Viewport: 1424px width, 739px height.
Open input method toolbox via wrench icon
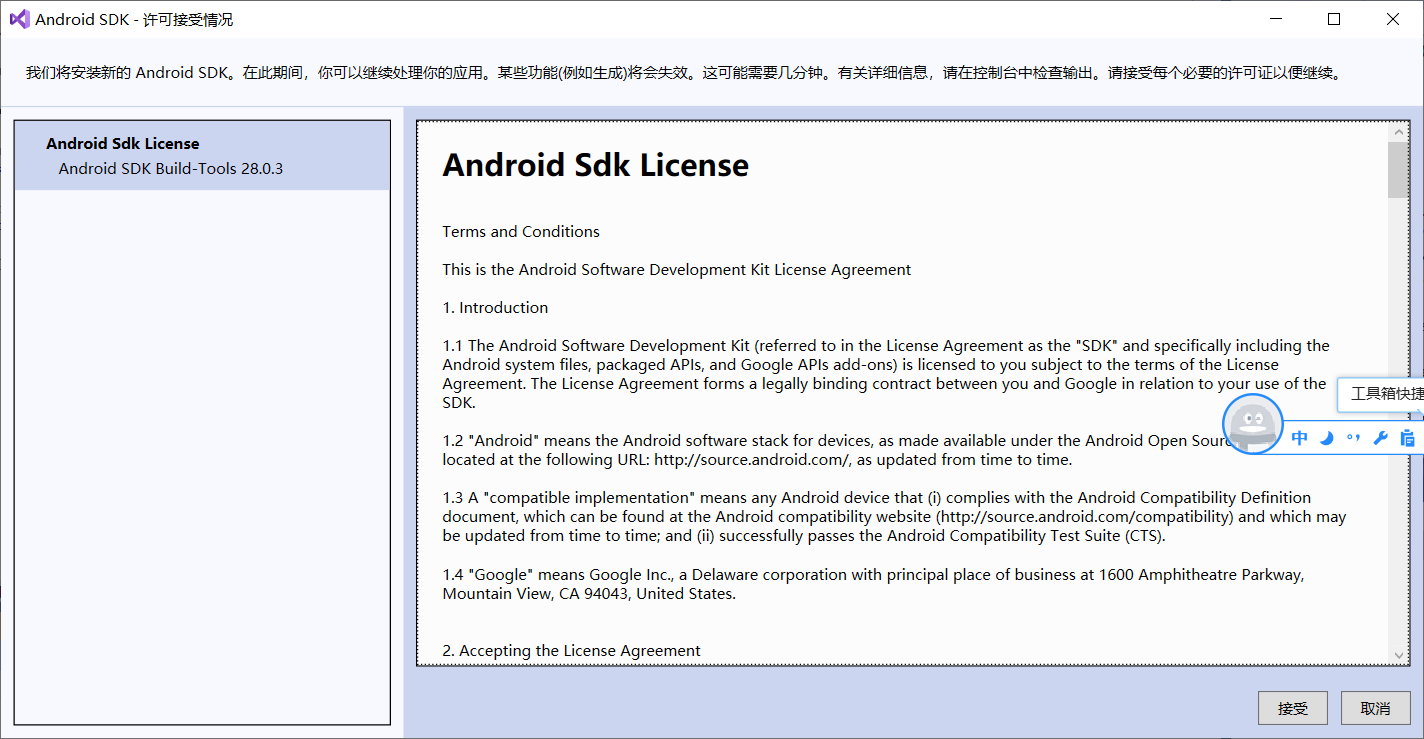pos(1380,438)
